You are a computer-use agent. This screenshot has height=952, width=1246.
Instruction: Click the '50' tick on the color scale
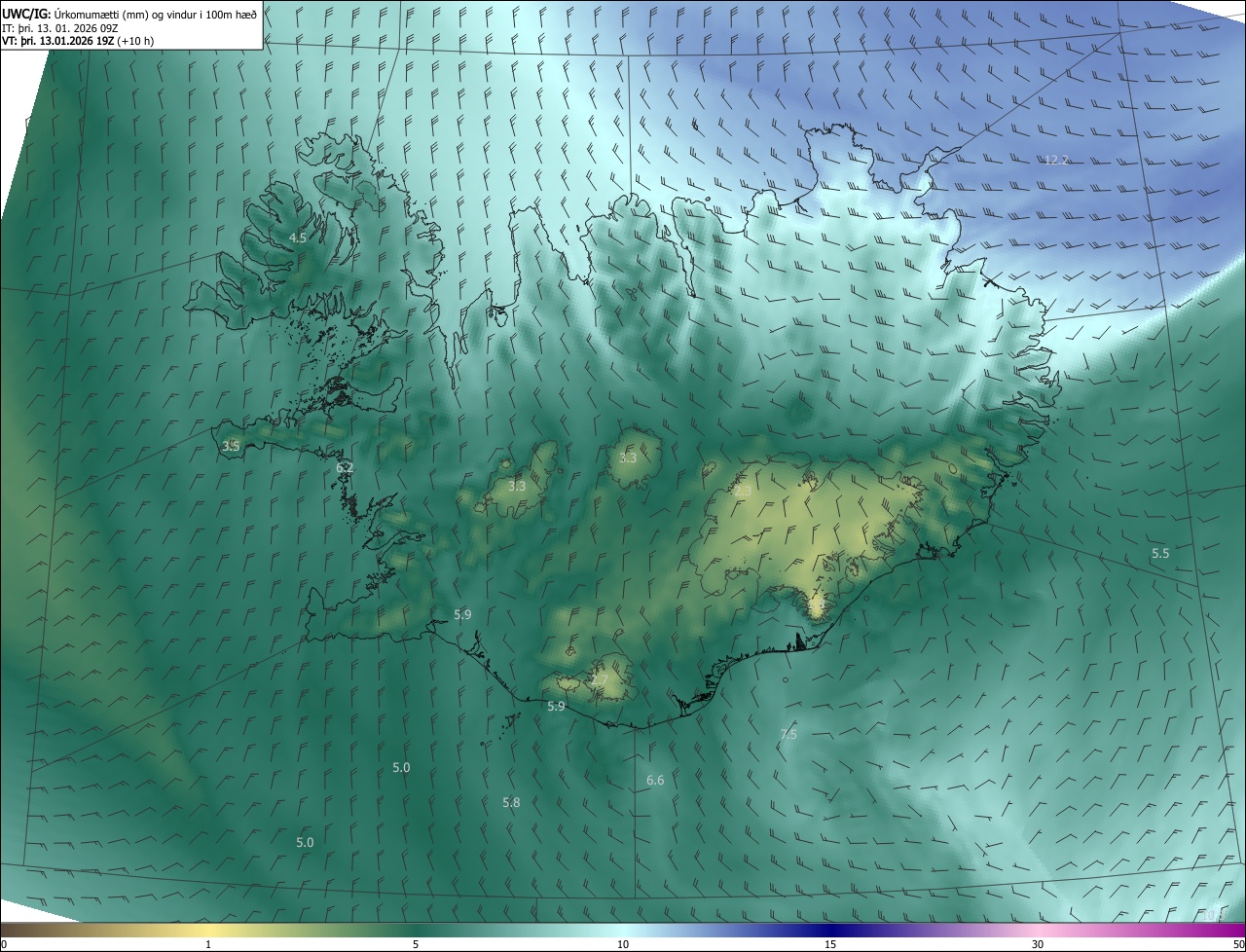coord(1238,944)
